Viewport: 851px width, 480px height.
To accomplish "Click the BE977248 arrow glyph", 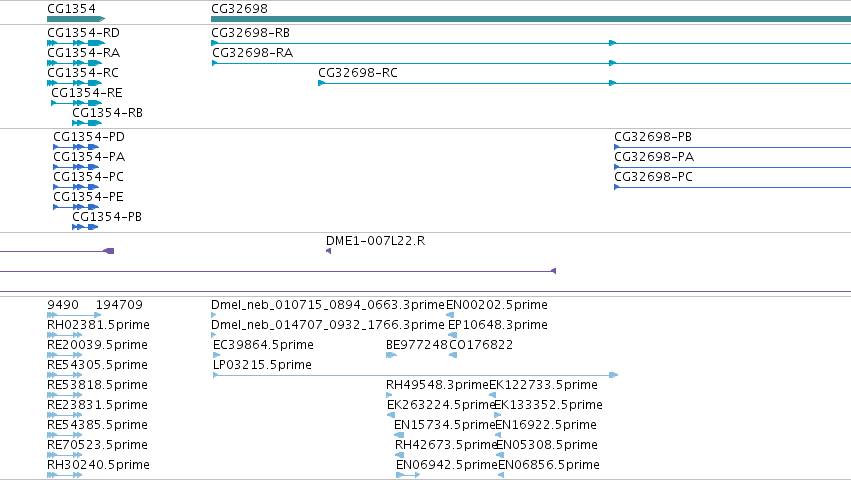I will (391, 355).
